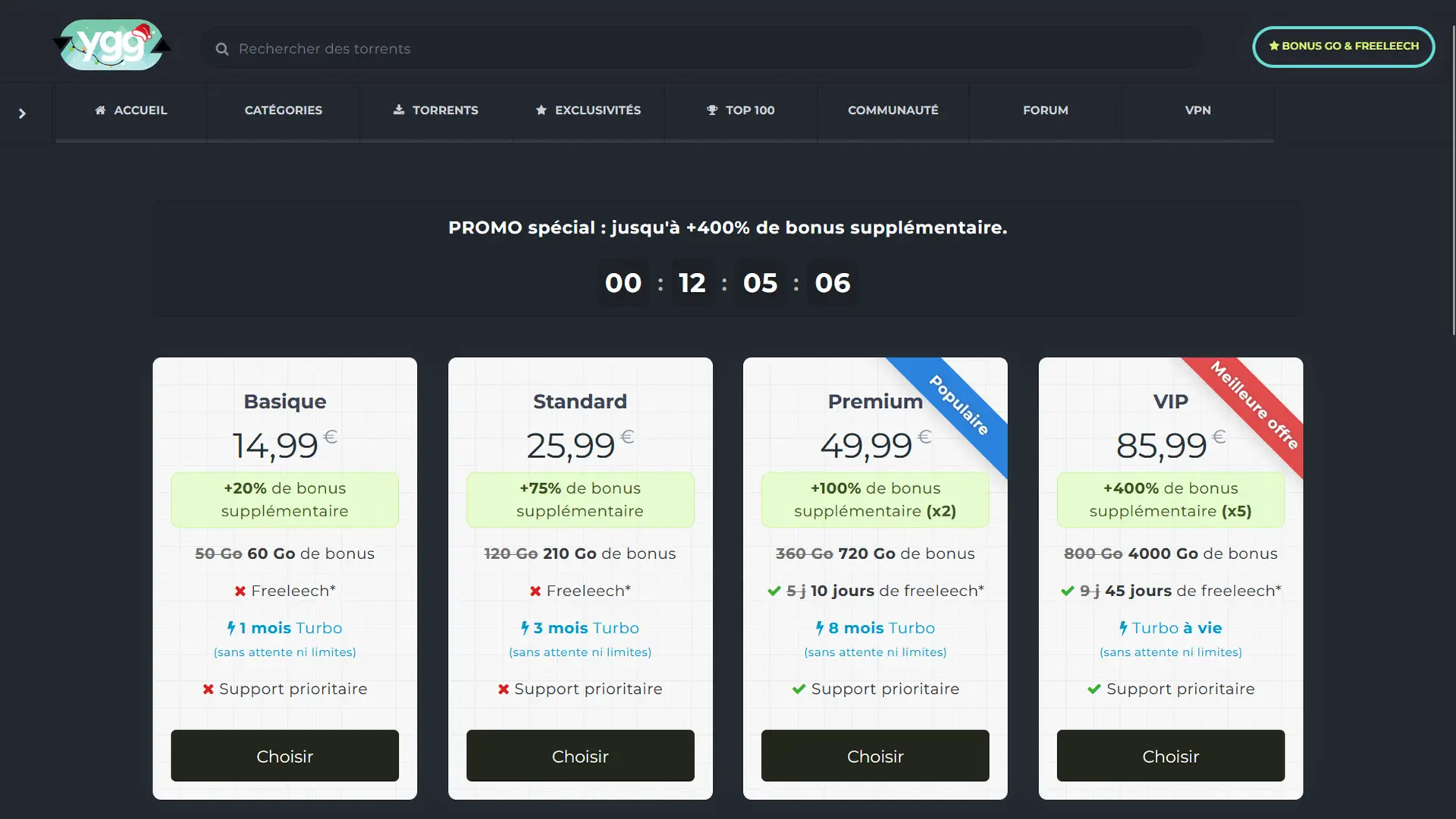
Task: Open the Catégories menu
Action: (284, 111)
